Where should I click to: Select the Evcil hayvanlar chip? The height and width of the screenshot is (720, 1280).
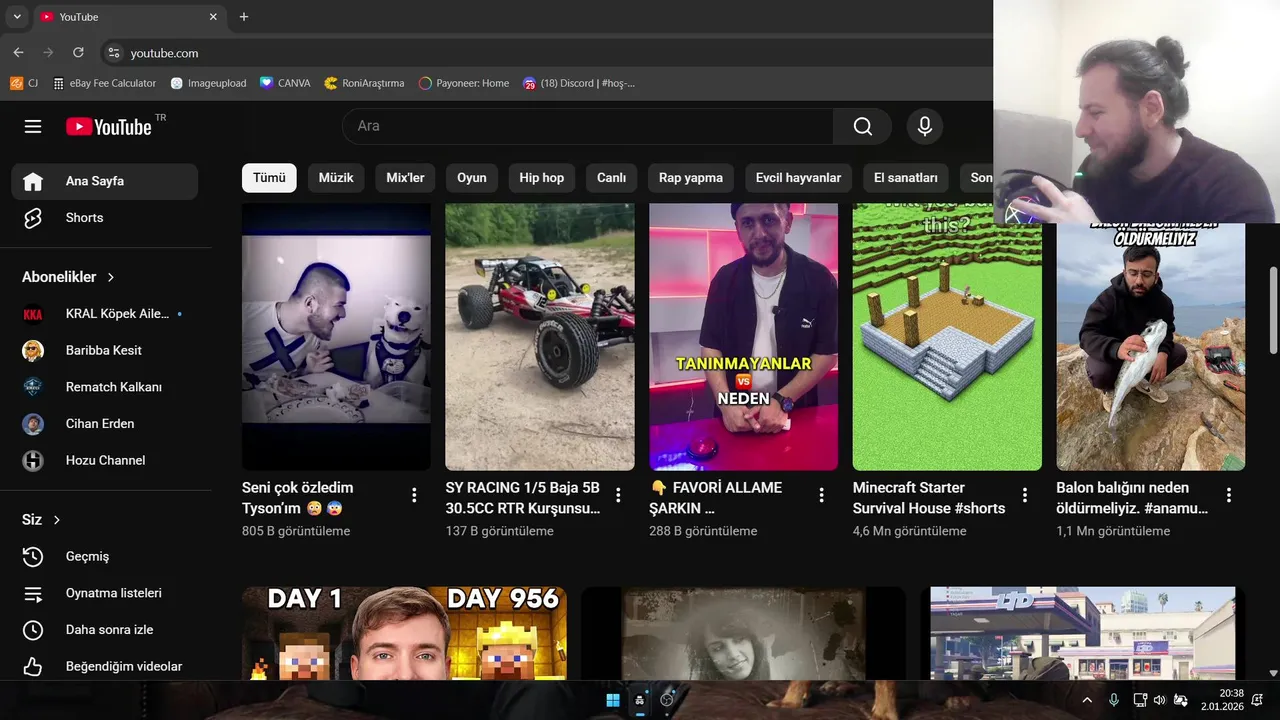(x=798, y=178)
